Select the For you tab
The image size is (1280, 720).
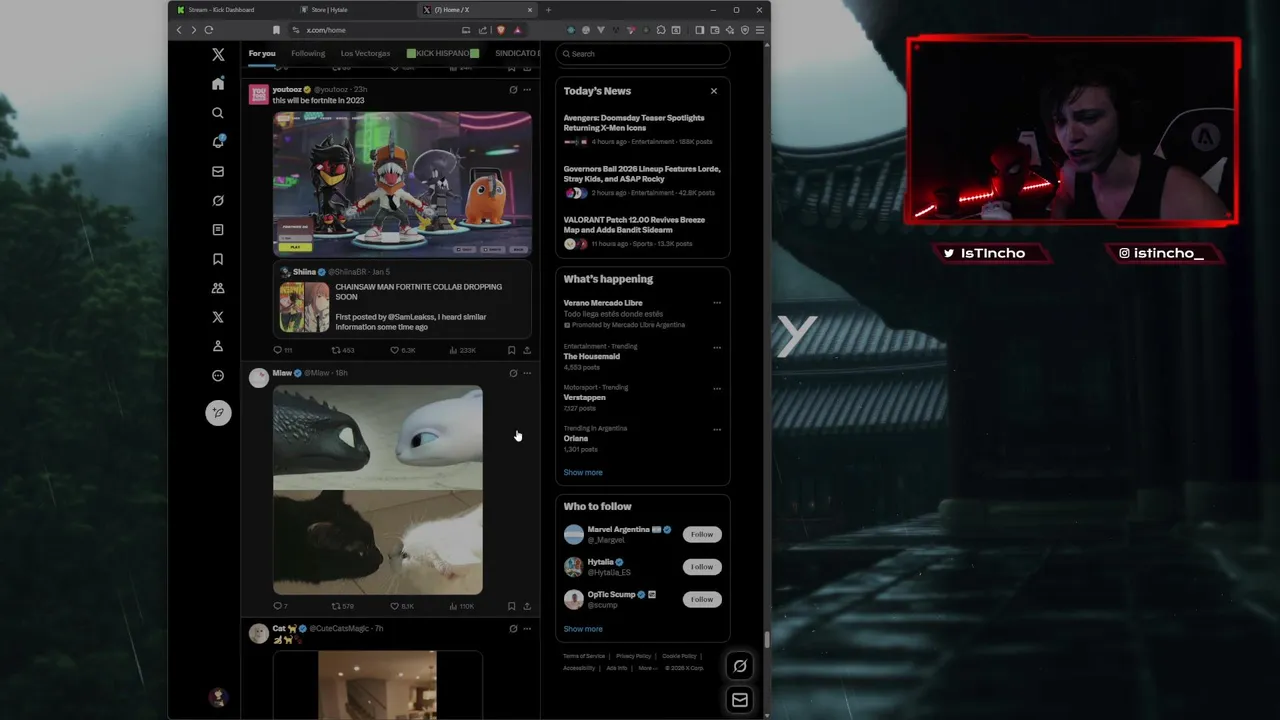[262, 53]
